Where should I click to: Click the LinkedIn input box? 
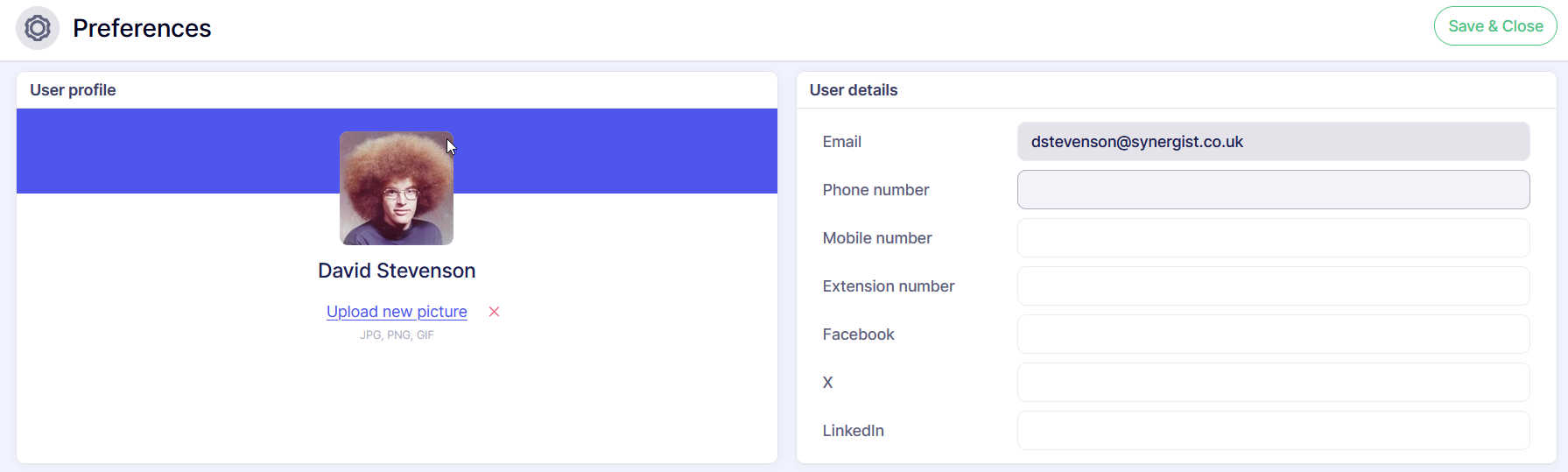(1273, 431)
